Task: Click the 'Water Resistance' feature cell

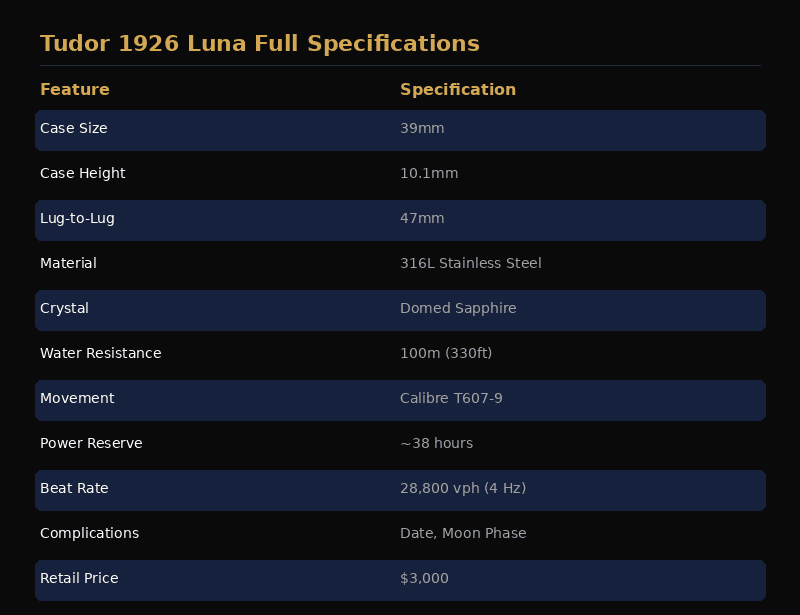Action: (x=101, y=353)
